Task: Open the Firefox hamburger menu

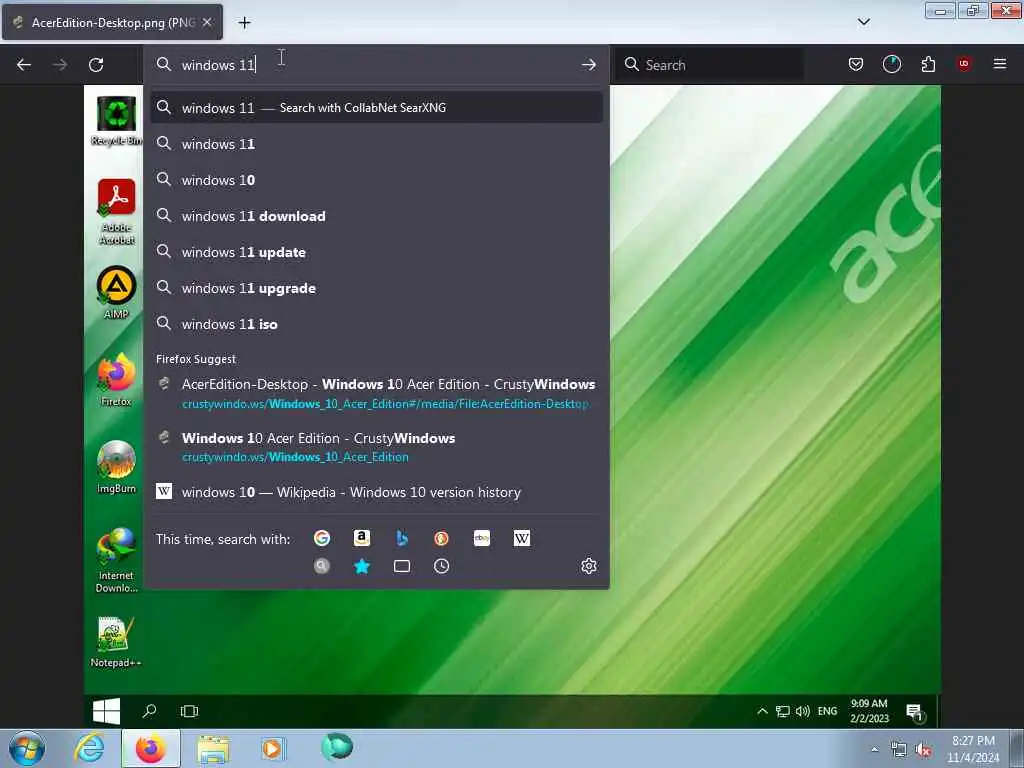Action: point(1000,64)
